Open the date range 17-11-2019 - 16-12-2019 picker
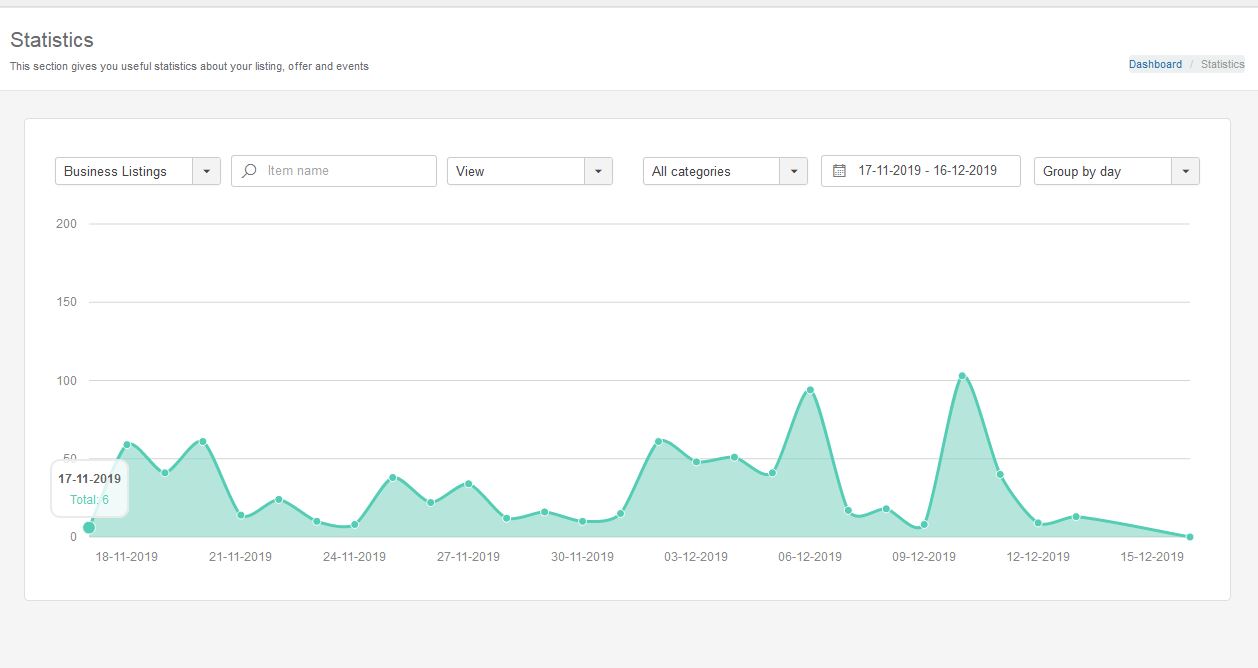The width and height of the screenshot is (1258, 668). [x=921, y=171]
